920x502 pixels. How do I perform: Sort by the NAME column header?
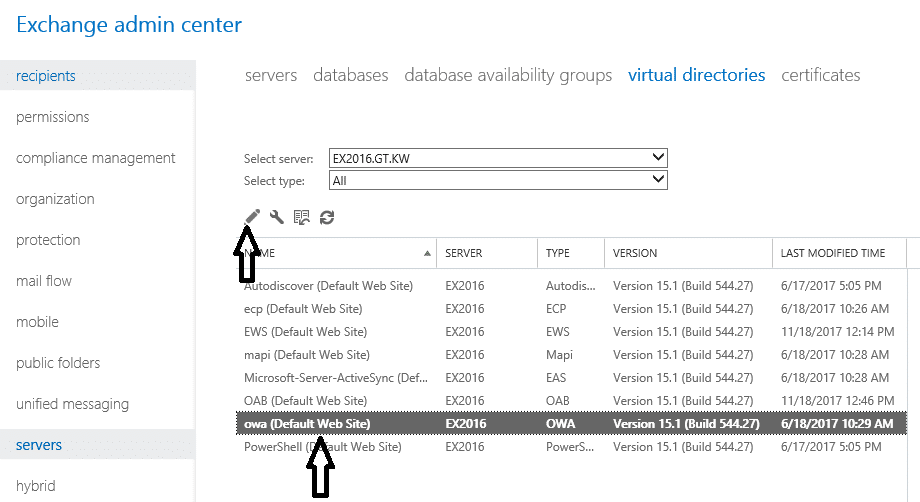(x=336, y=253)
